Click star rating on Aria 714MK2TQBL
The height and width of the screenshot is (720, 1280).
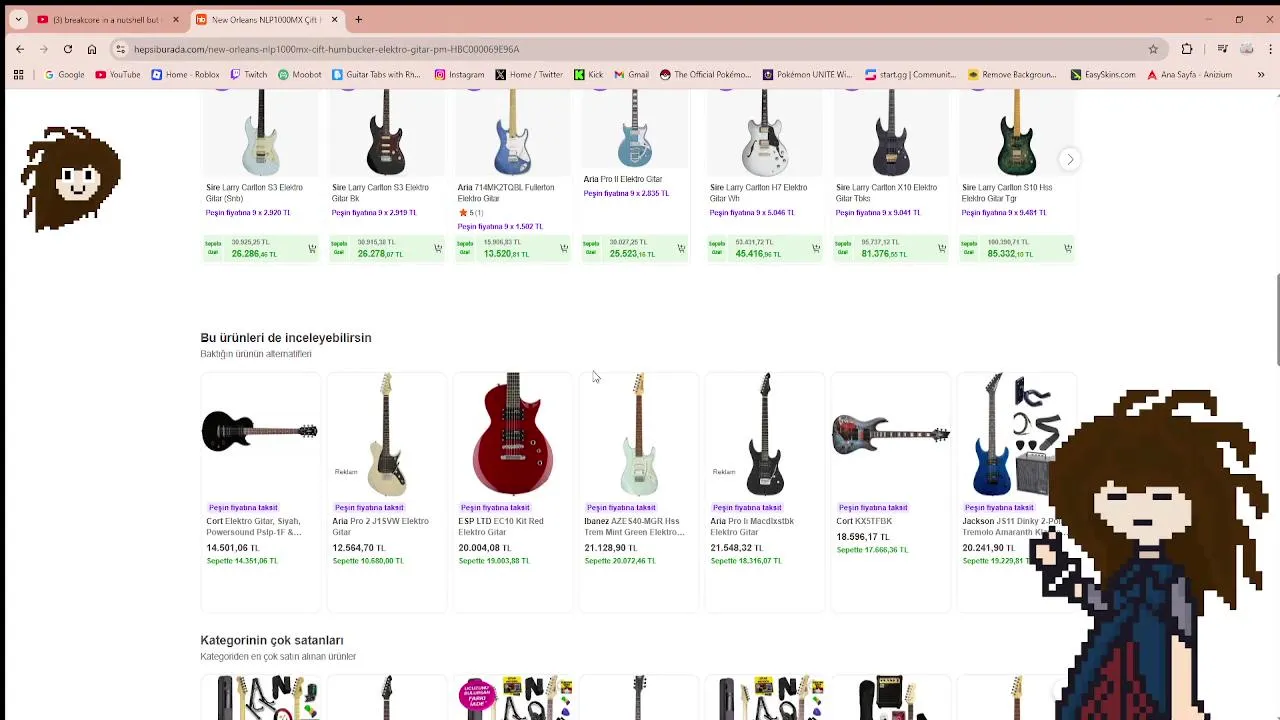tap(470, 213)
